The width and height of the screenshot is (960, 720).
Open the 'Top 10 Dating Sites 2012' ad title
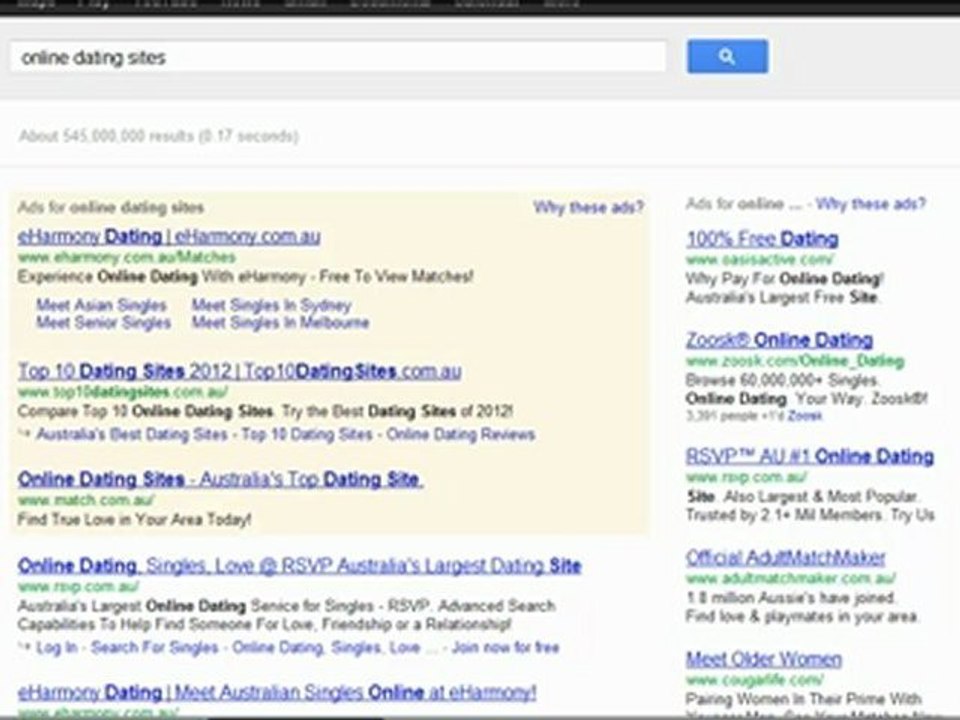pos(239,371)
